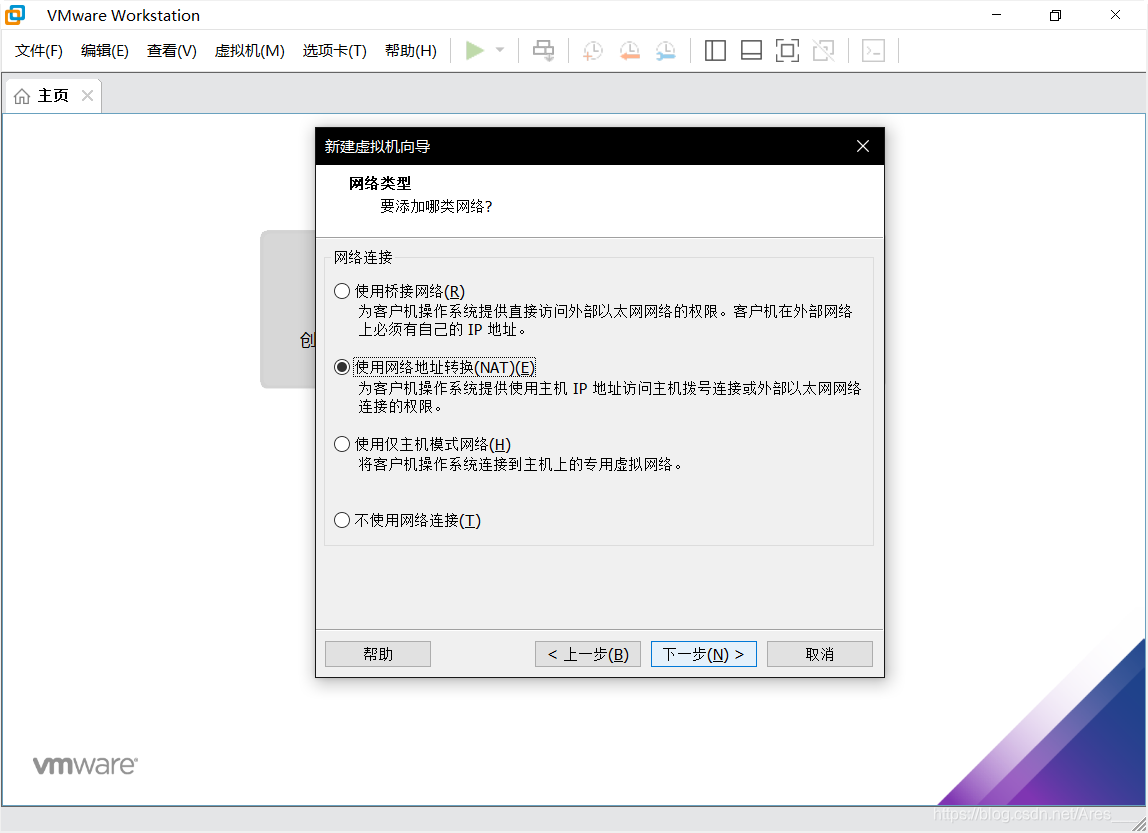Open the Snapshot Manager toolbar icon
The width and height of the screenshot is (1148, 833).
666,51
